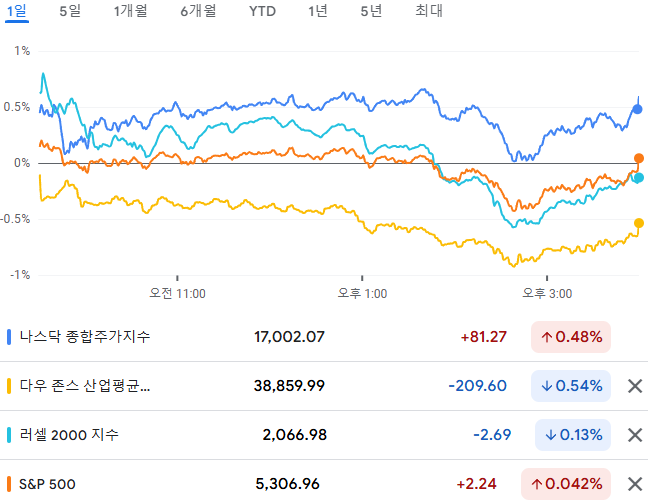This screenshot has height=502, width=648.
Task: Remove the Dow Jones comparison with X
Action: coord(635,386)
